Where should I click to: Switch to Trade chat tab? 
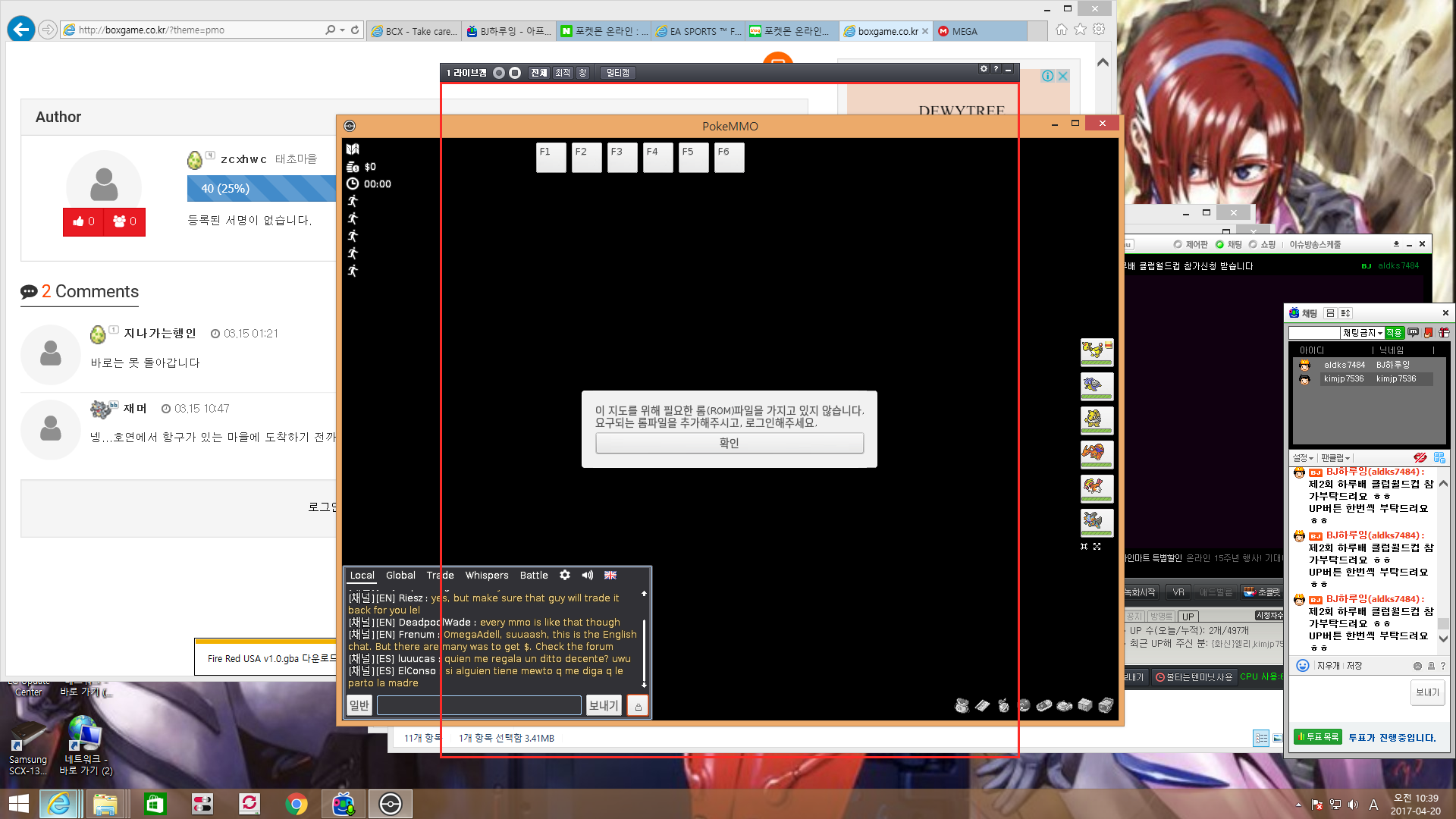(440, 576)
